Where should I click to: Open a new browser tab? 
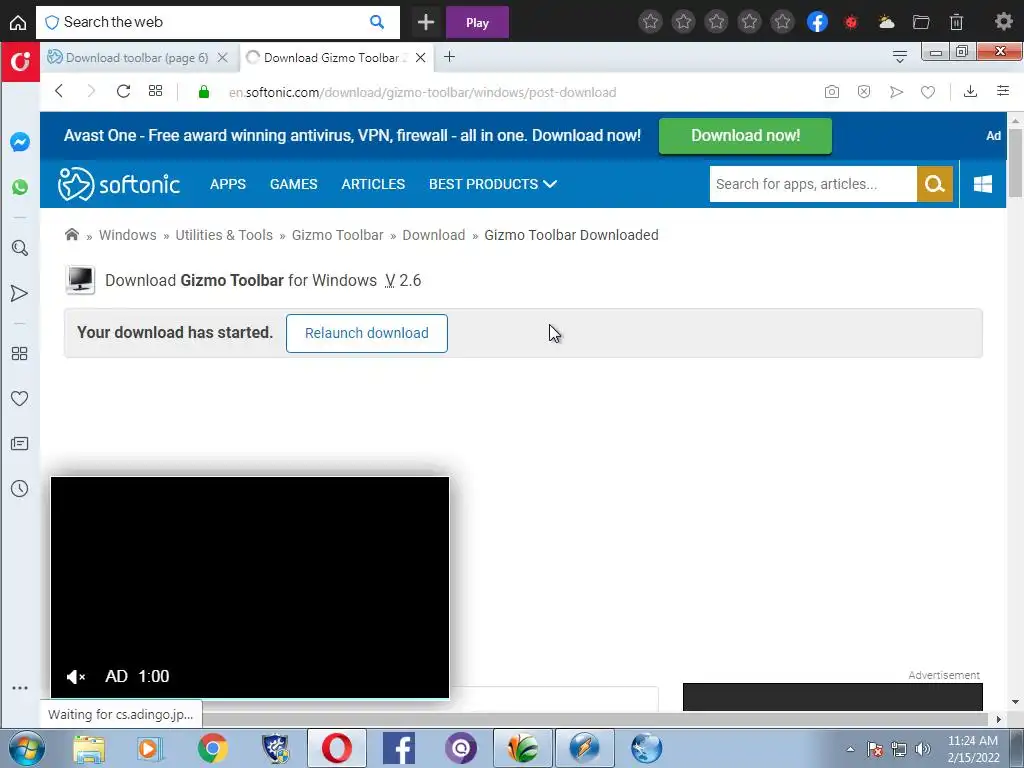449,57
